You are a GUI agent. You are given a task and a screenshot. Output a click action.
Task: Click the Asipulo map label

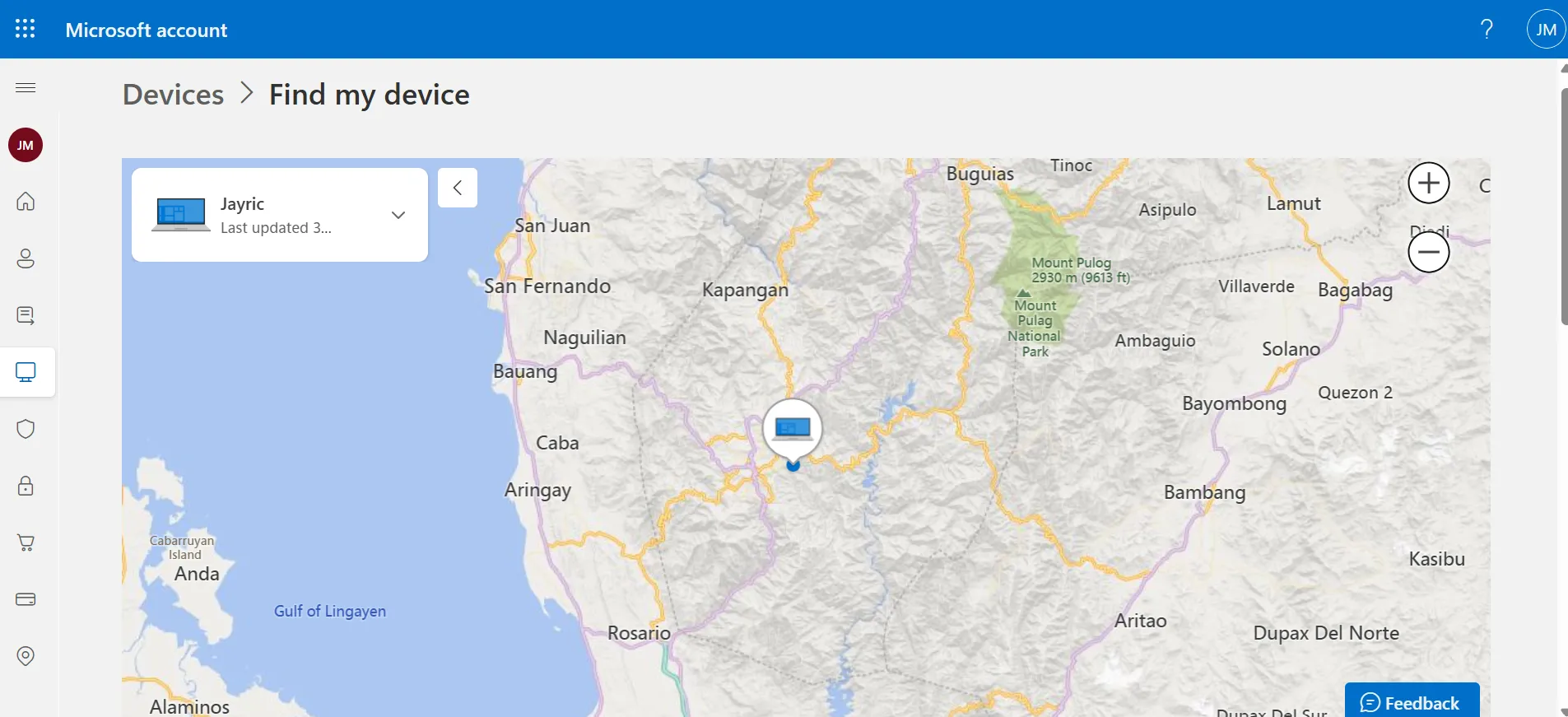(x=1167, y=210)
